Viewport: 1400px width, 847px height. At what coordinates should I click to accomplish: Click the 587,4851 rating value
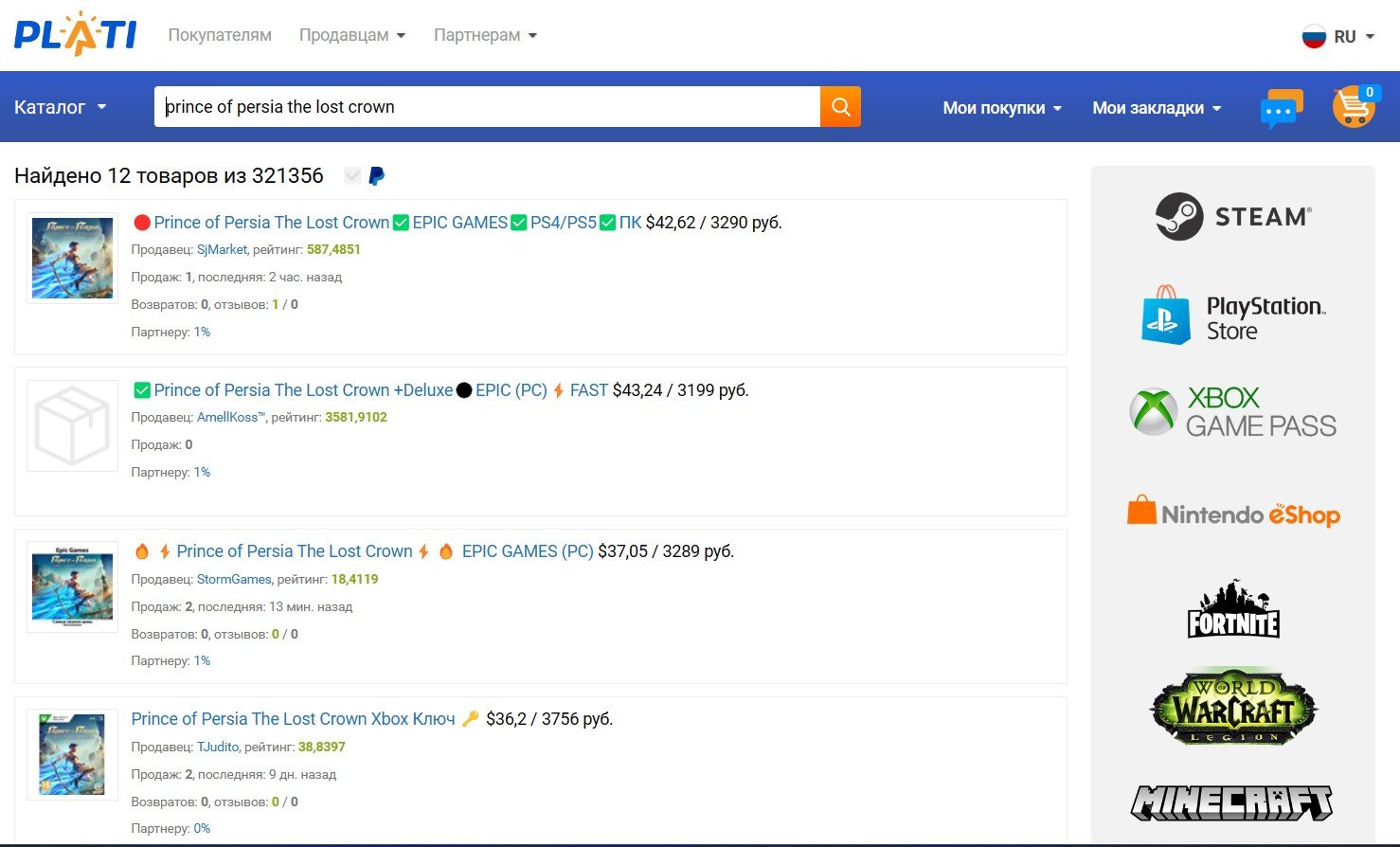[333, 250]
